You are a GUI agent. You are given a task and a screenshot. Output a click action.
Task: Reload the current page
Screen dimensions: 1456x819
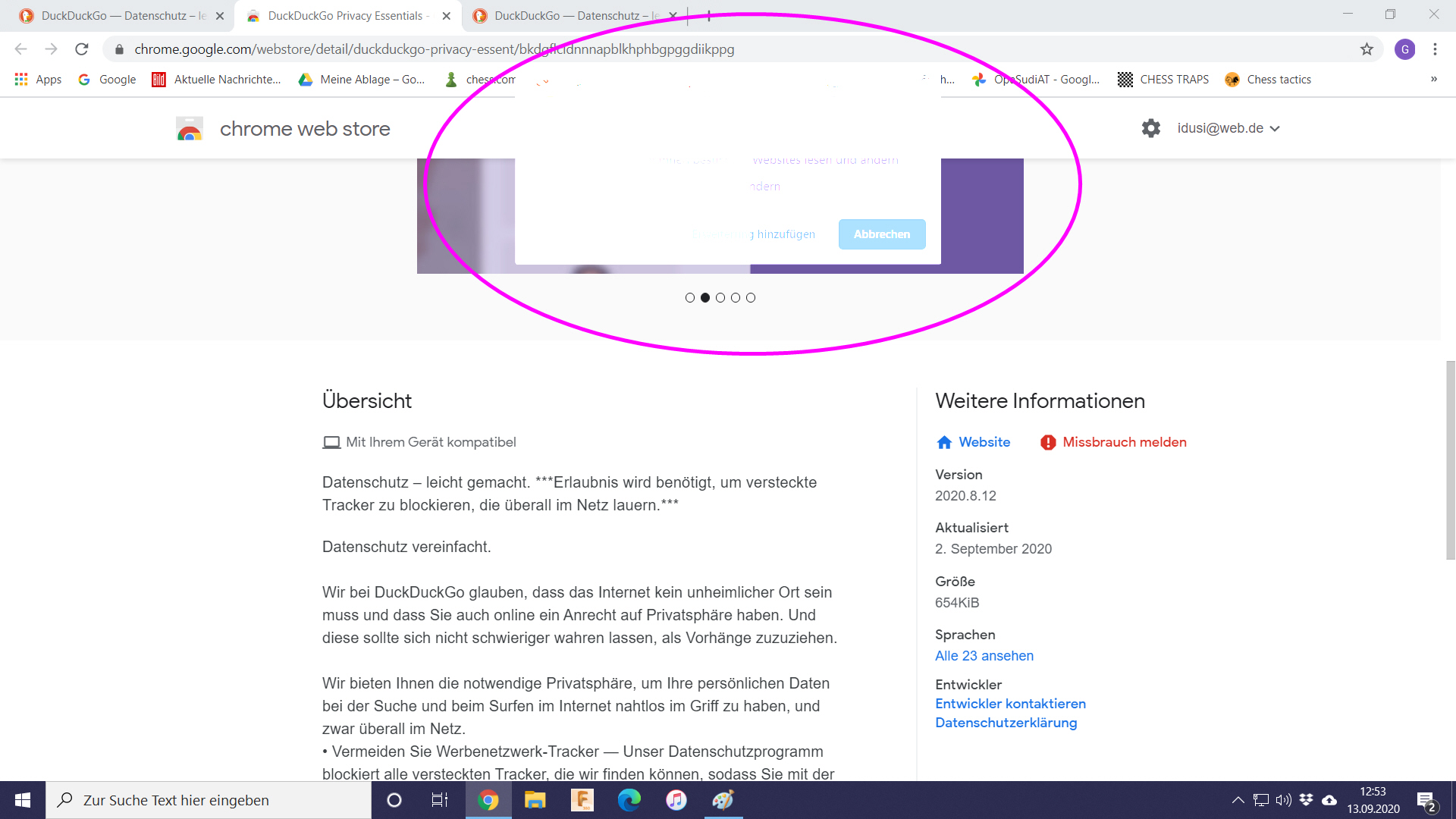click(x=82, y=49)
